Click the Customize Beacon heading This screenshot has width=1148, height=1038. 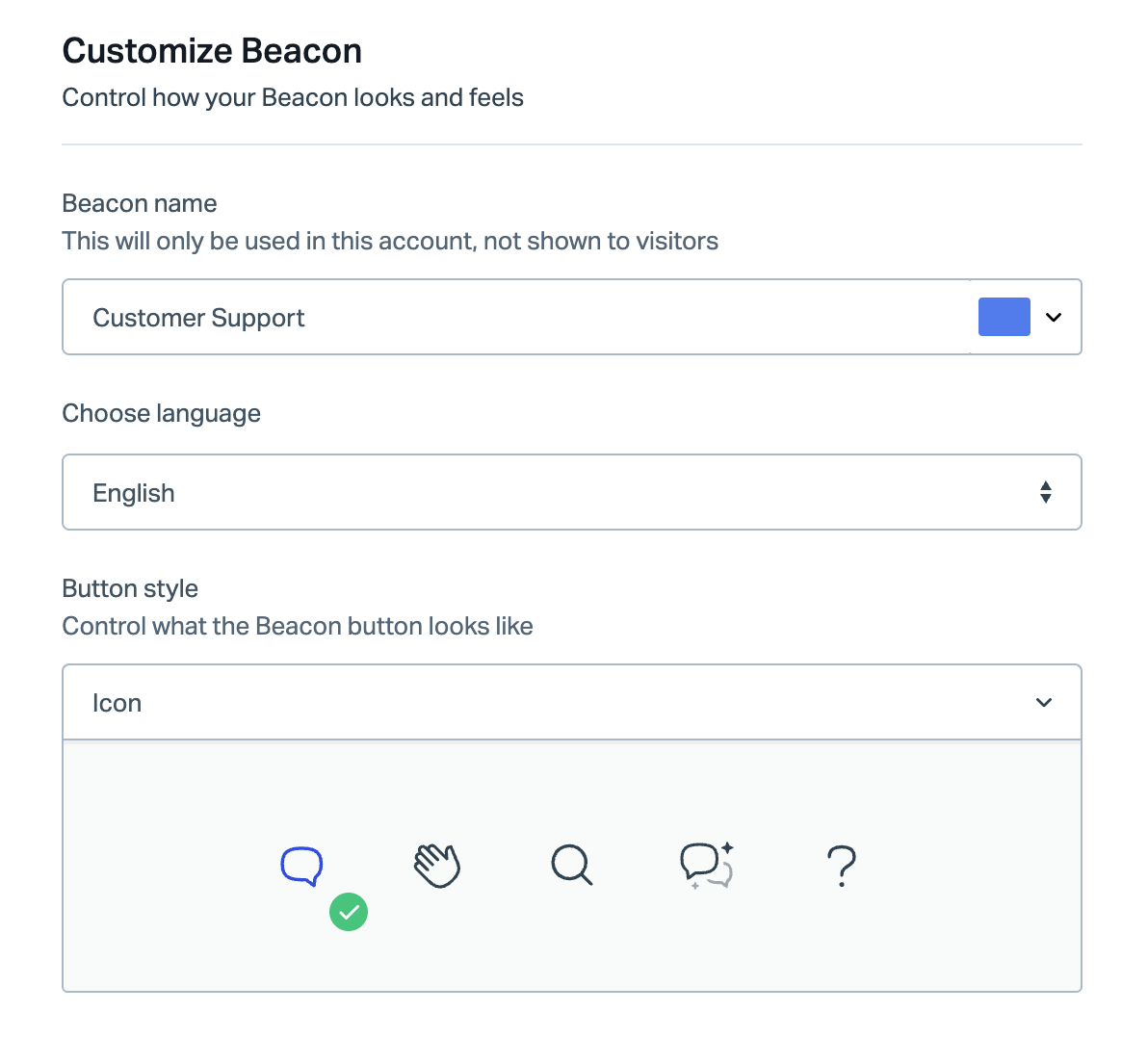click(212, 50)
